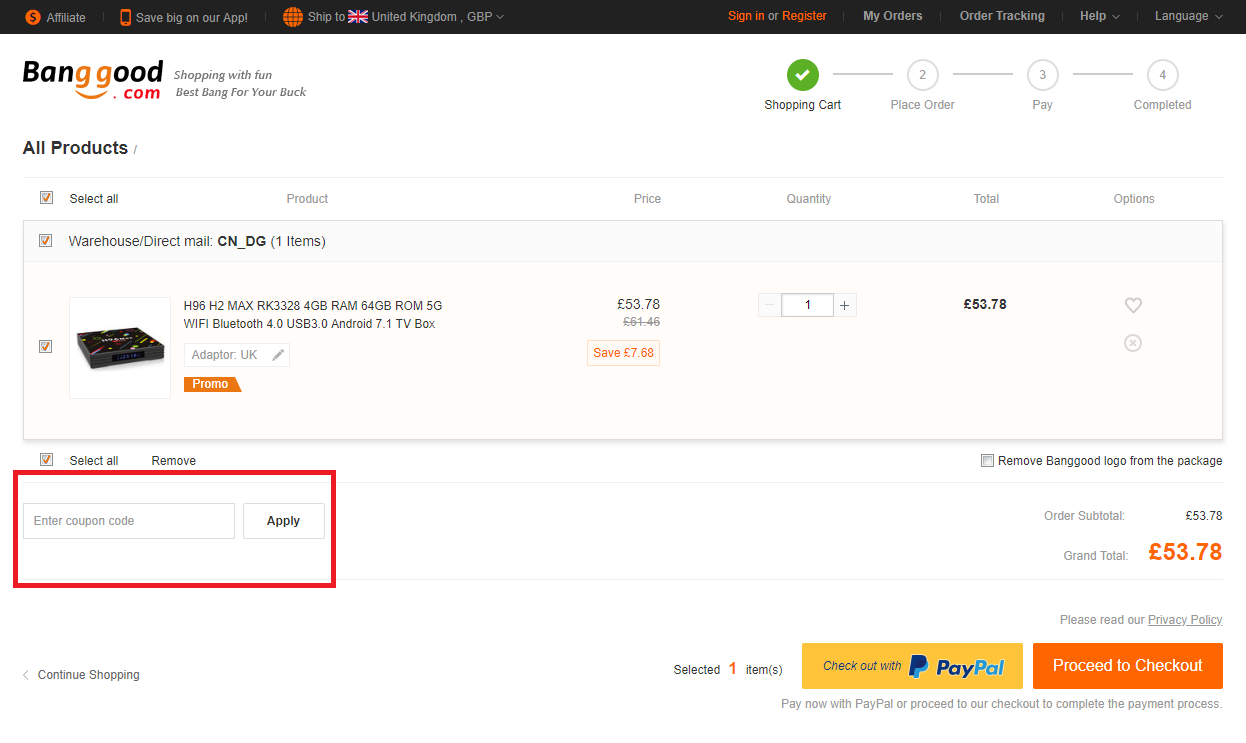Click the Sign in link
The height and width of the screenshot is (743, 1246).
tap(746, 16)
